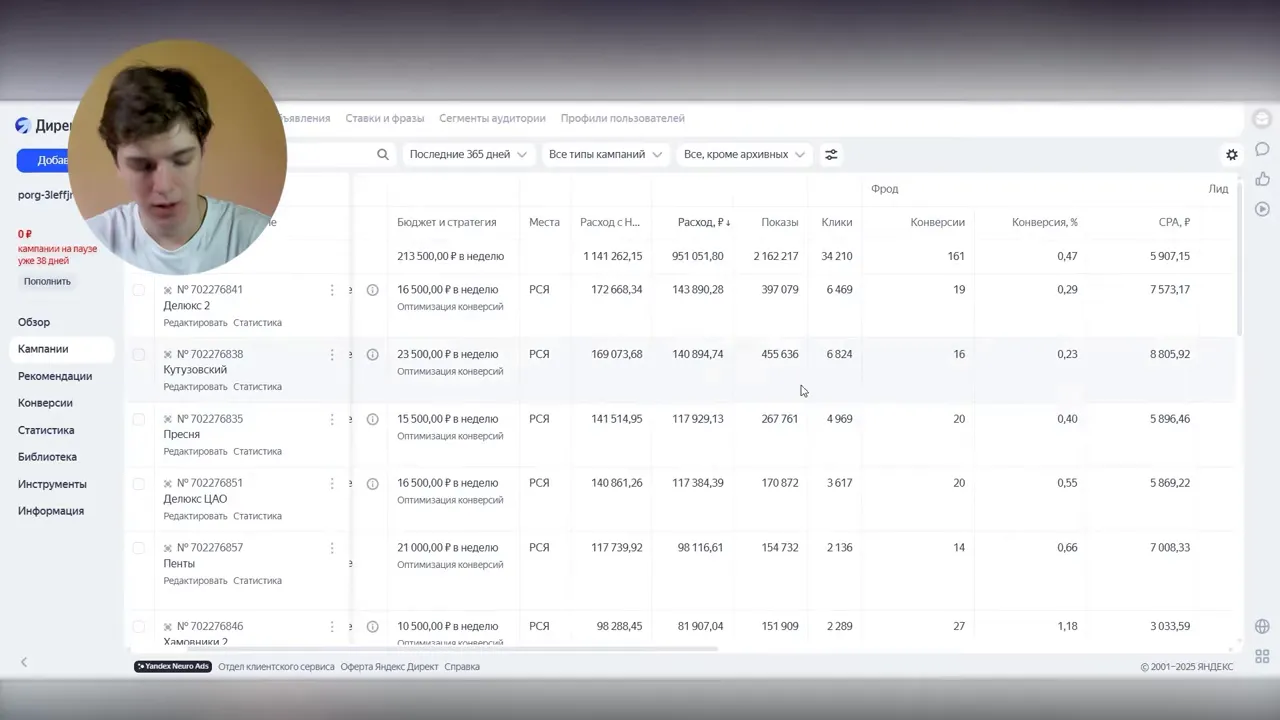
Task: Switch to Сегменты аудитории tab
Action: (492, 118)
